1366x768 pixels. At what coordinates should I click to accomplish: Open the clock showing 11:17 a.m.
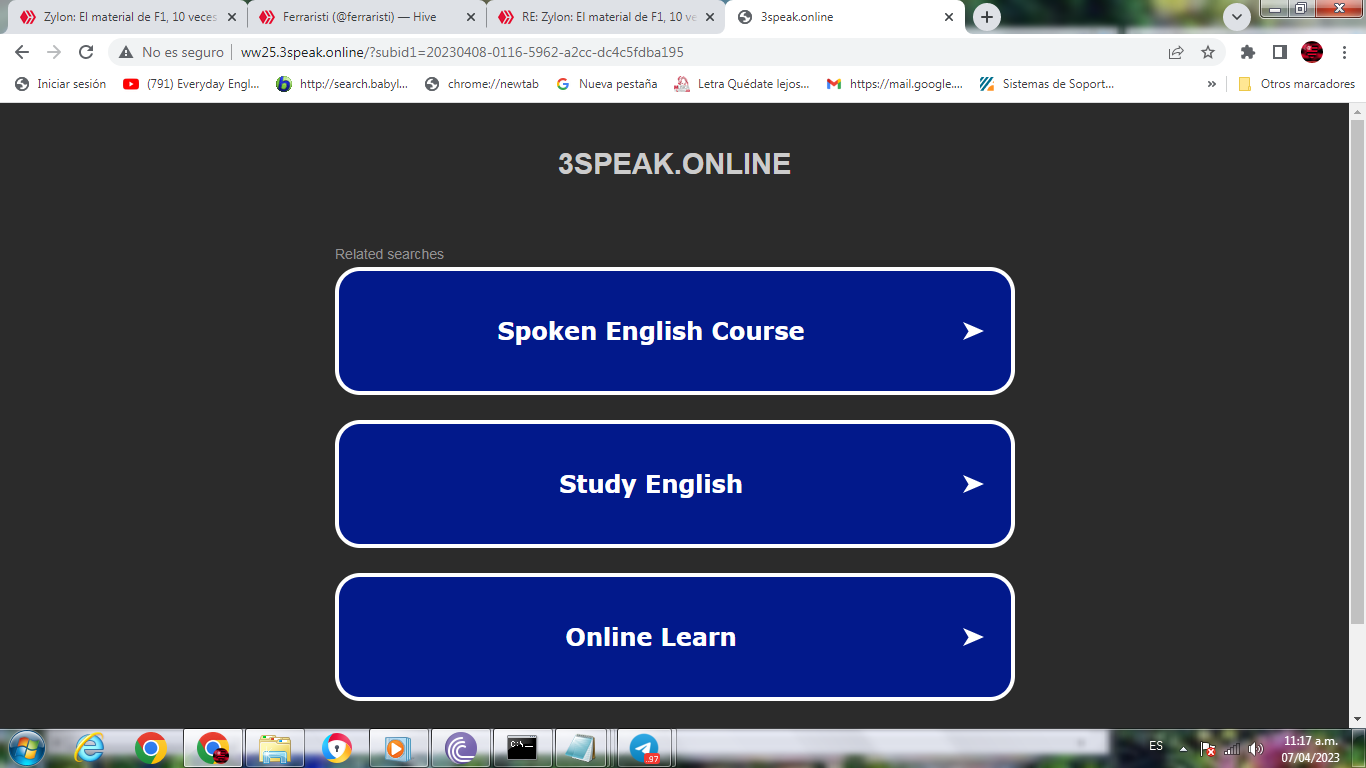tap(1310, 748)
